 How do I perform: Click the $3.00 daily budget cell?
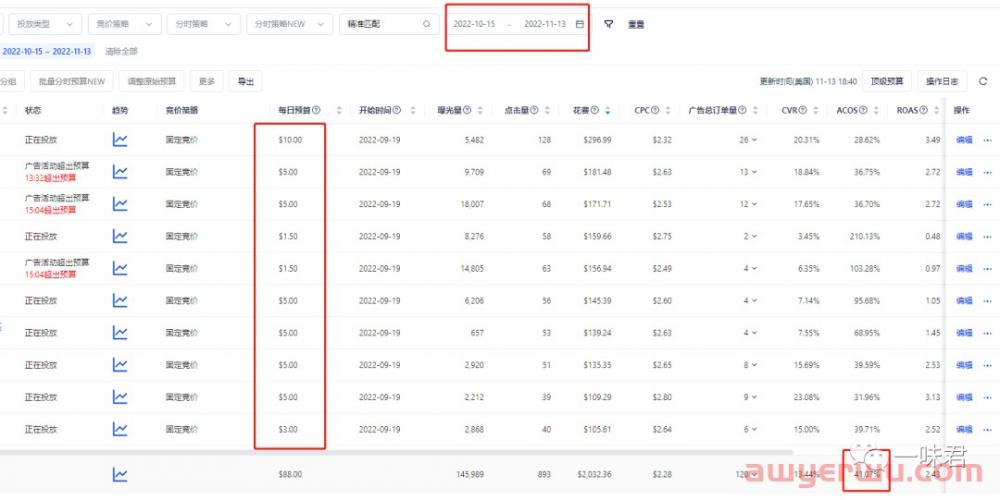(288, 429)
